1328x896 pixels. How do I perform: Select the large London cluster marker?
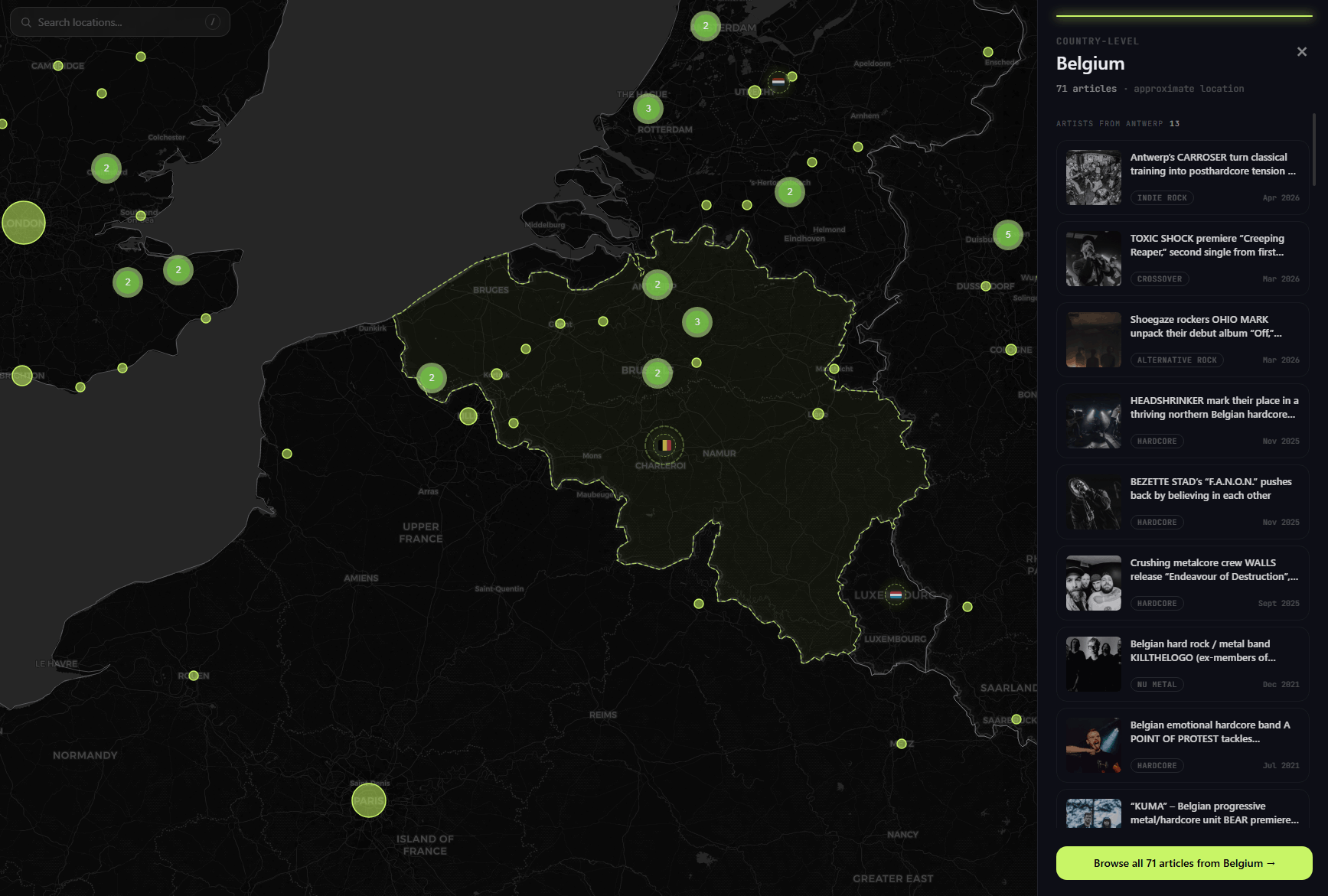[24, 223]
